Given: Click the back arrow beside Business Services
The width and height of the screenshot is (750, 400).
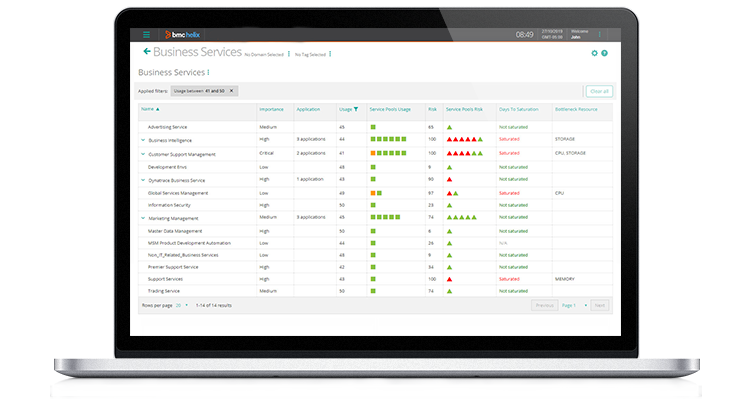Looking at the screenshot, I should 147,51.
